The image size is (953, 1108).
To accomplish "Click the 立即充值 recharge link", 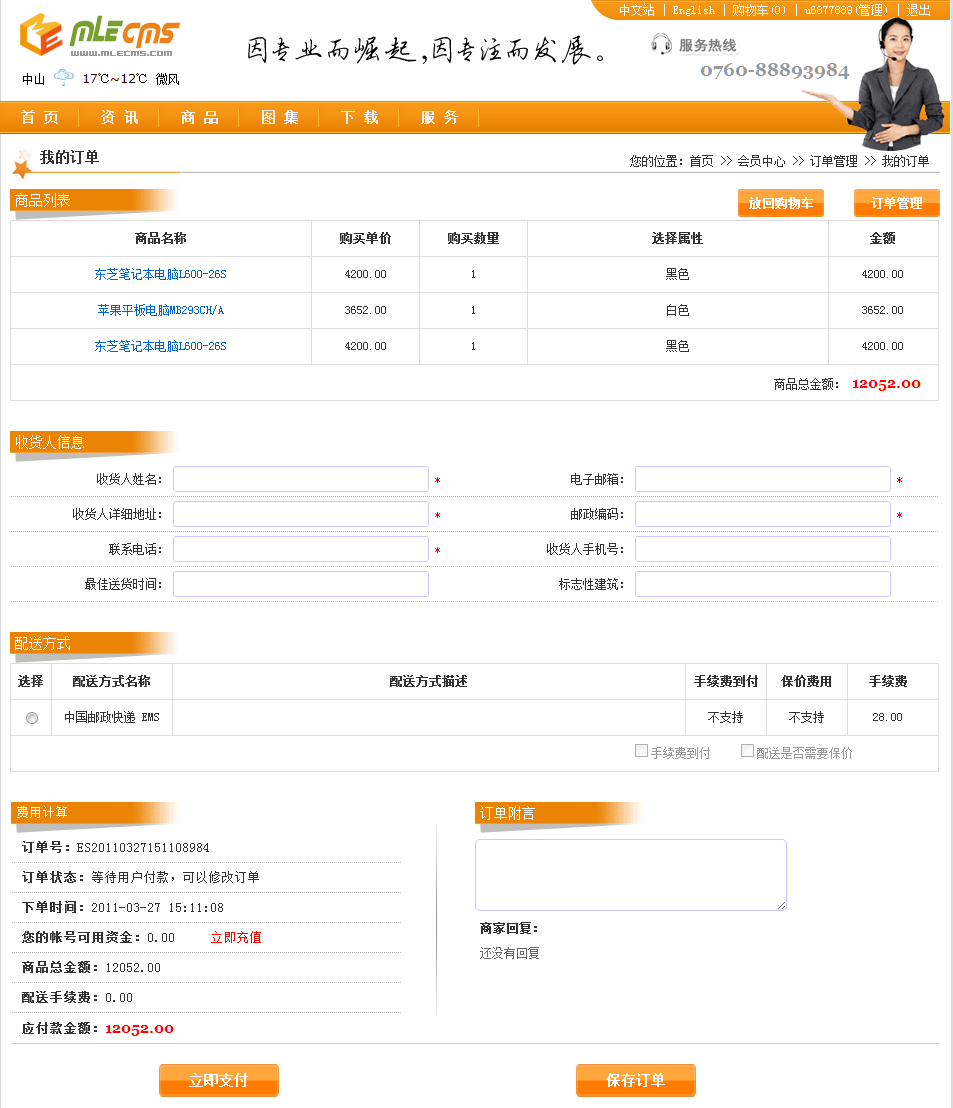I will [236, 937].
